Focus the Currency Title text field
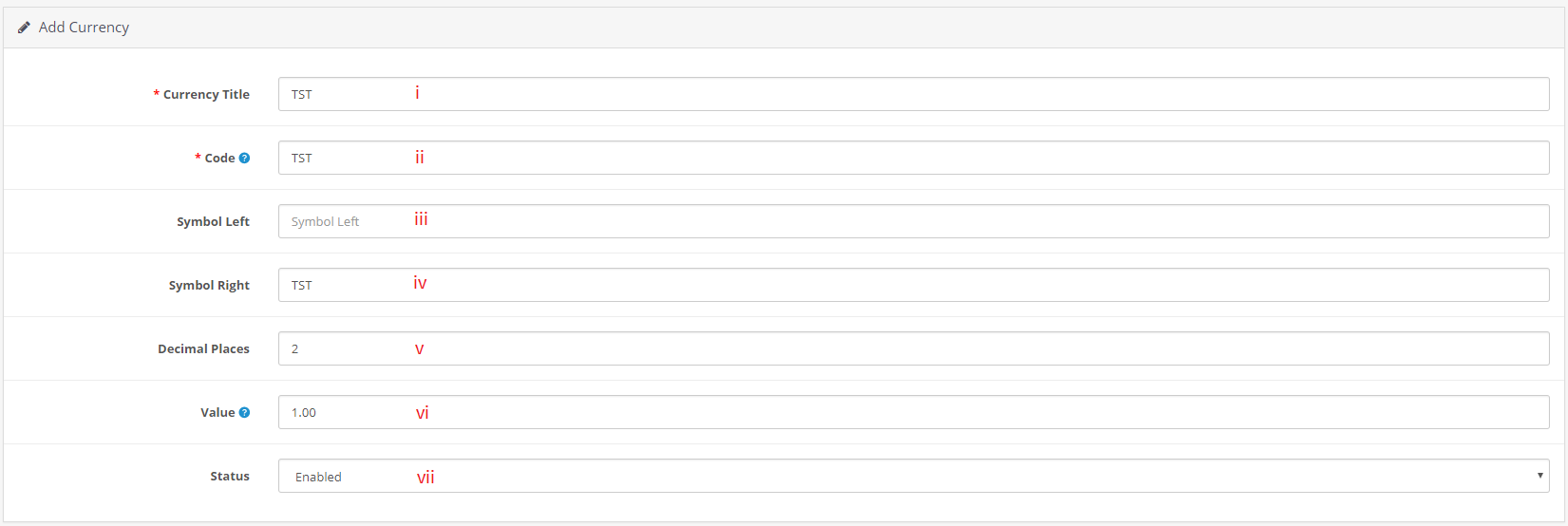The height and width of the screenshot is (526, 1568). point(912,94)
